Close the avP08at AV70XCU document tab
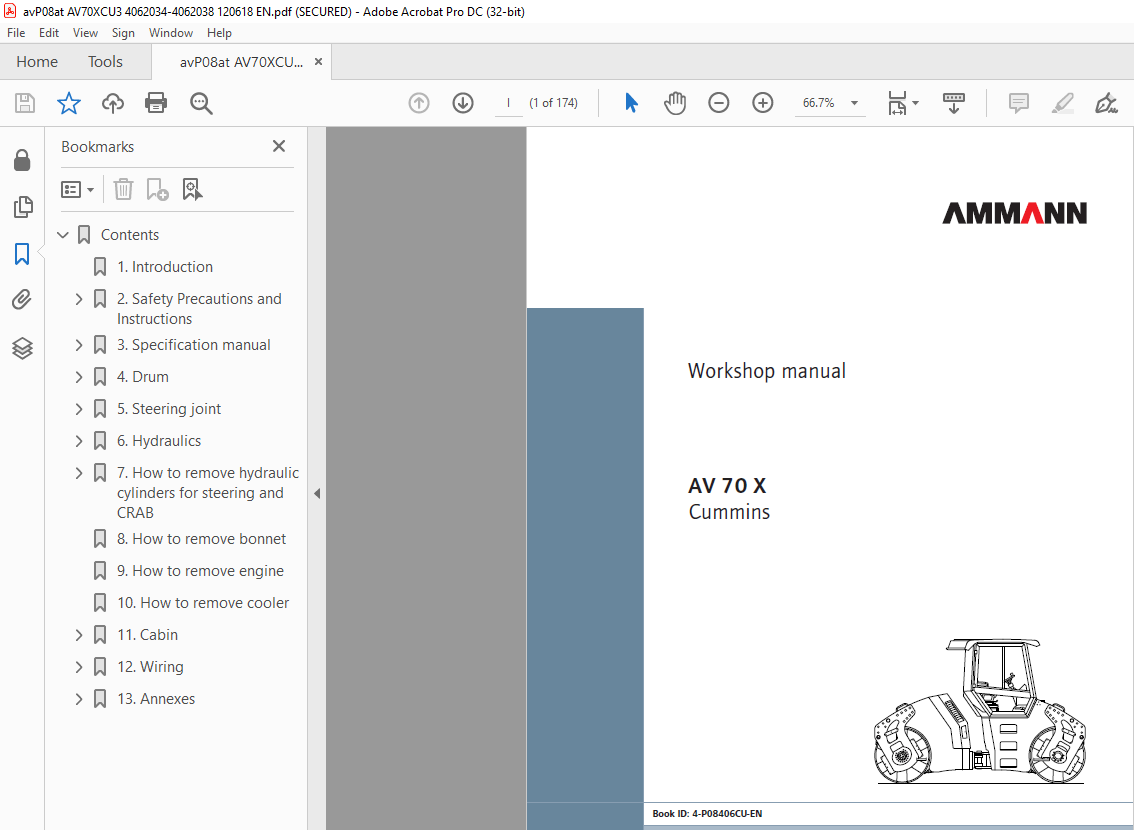 (x=318, y=62)
